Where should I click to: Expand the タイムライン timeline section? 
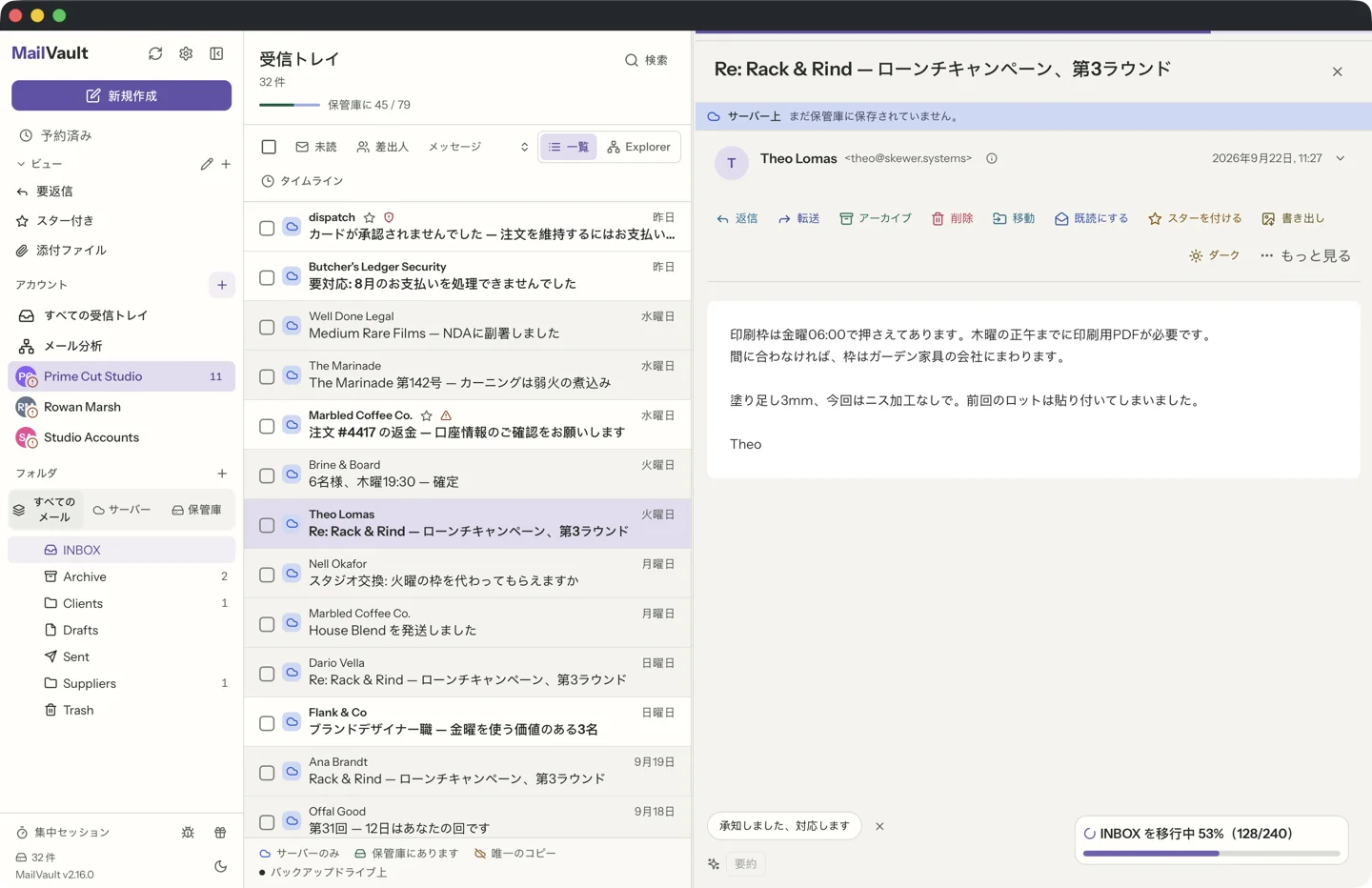click(302, 181)
